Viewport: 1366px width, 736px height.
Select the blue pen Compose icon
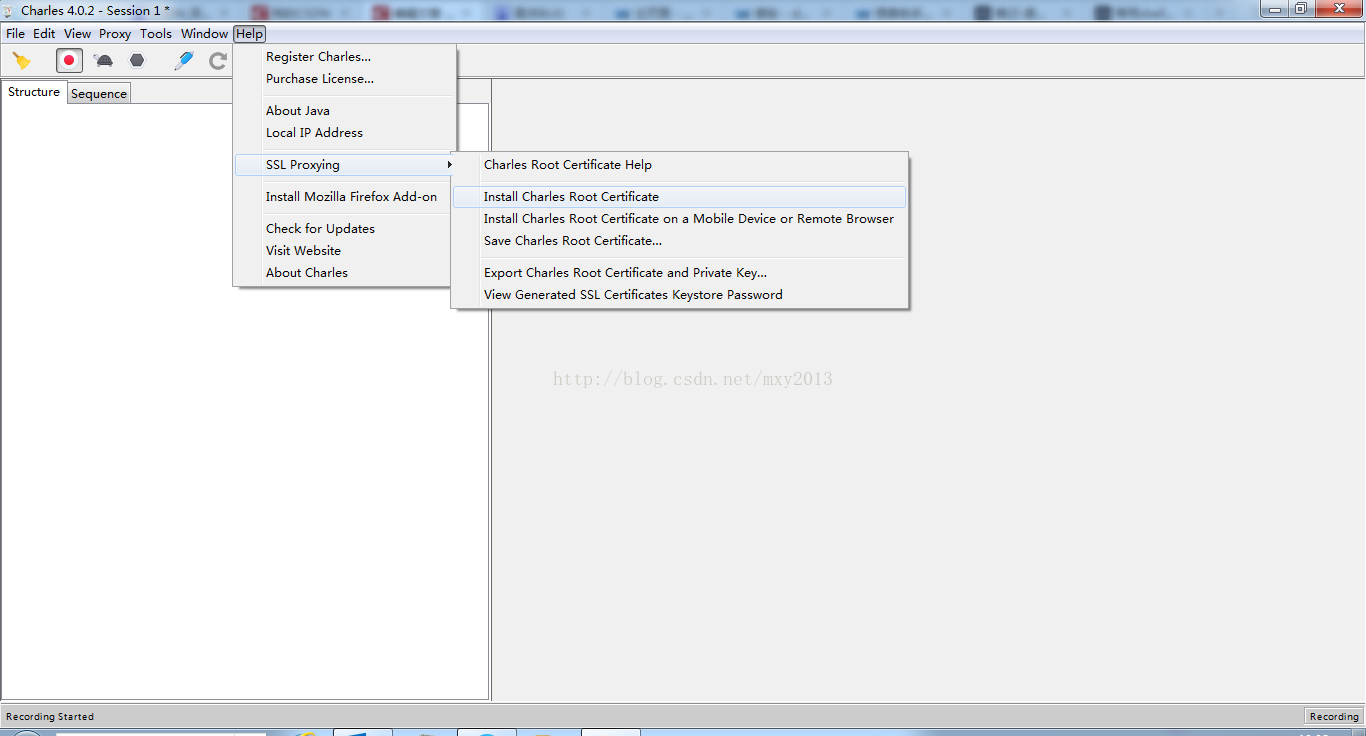tap(184, 61)
